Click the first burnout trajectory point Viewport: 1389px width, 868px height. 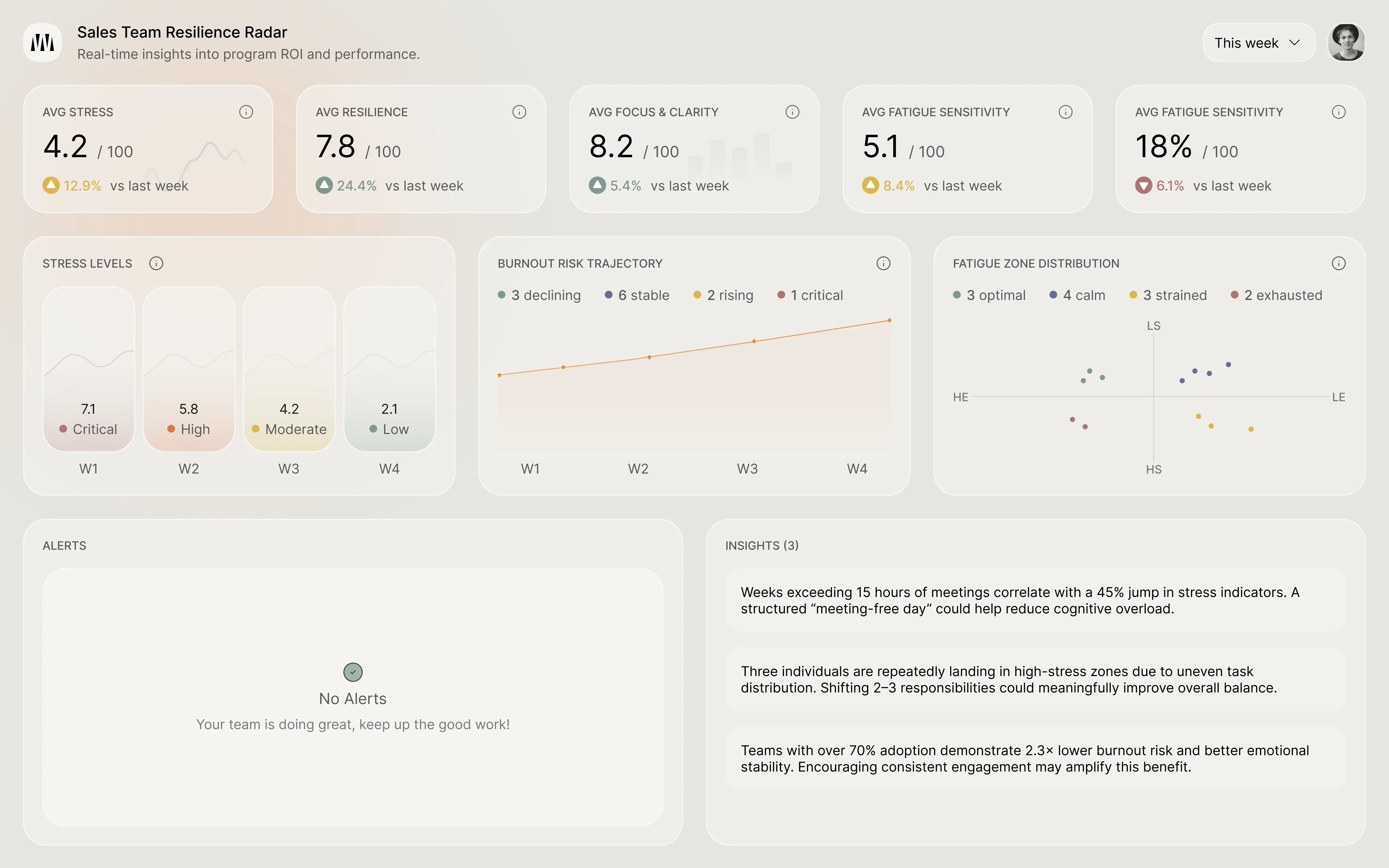point(499,375)
